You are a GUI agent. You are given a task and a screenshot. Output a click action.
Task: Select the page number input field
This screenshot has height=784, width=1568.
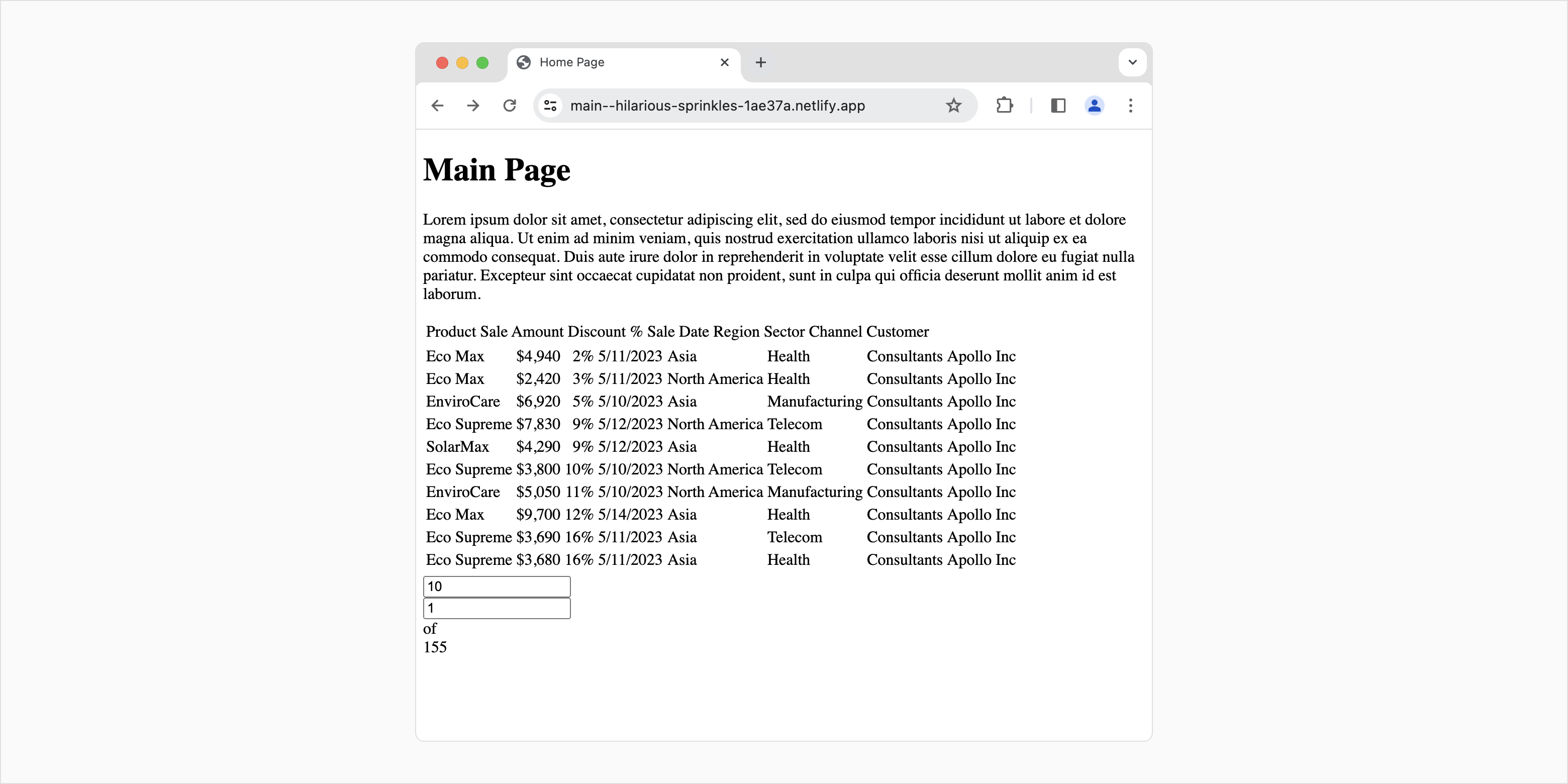(x=497, y=608)
